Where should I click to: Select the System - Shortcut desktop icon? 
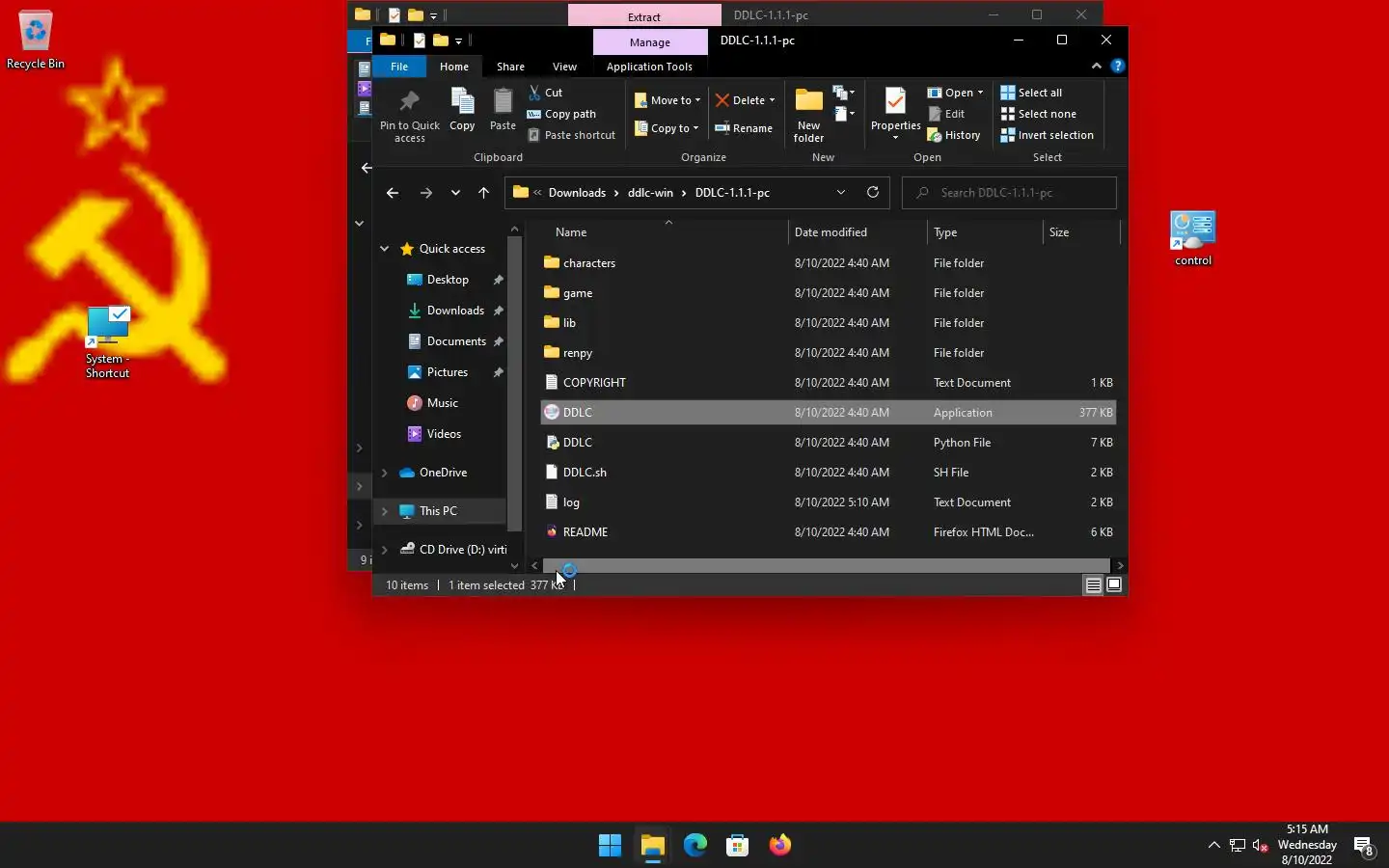pyautogui.click(x=107, y=342)
